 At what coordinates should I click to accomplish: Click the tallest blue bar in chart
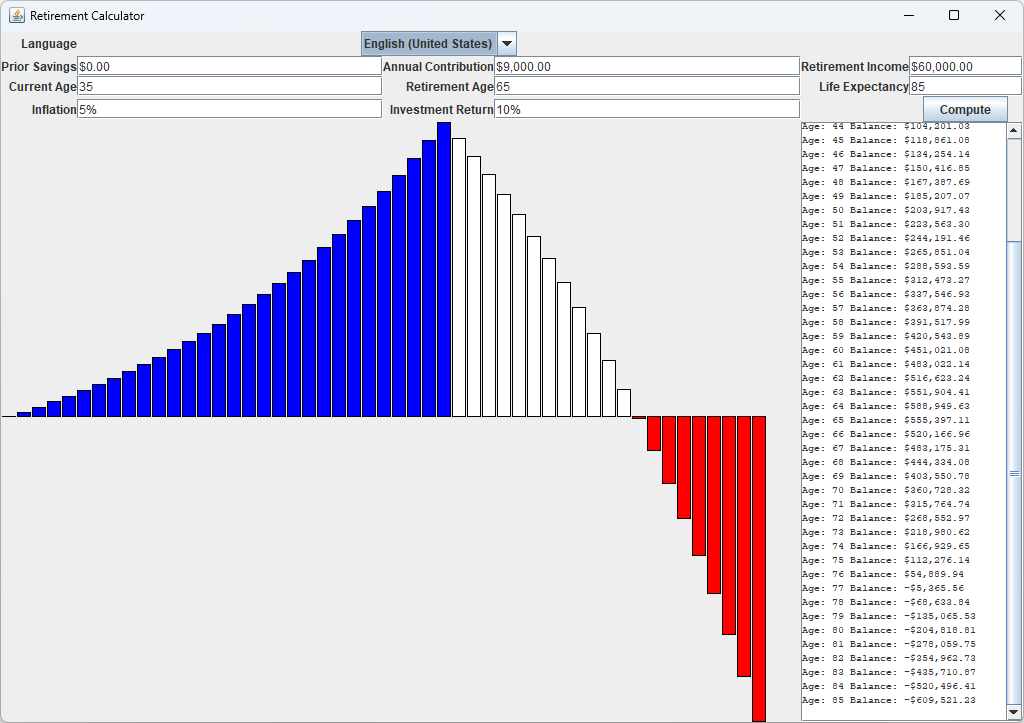[x=444, y=270]
